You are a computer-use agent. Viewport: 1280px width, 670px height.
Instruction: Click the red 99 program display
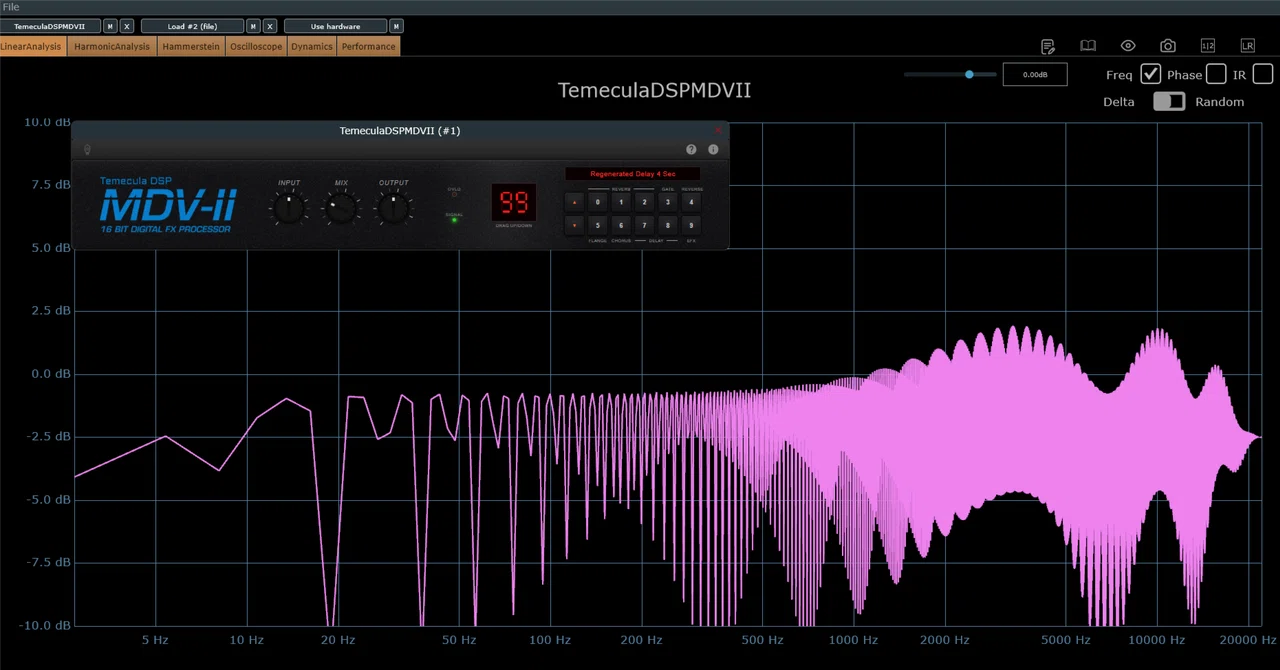(x=514, y=202)
